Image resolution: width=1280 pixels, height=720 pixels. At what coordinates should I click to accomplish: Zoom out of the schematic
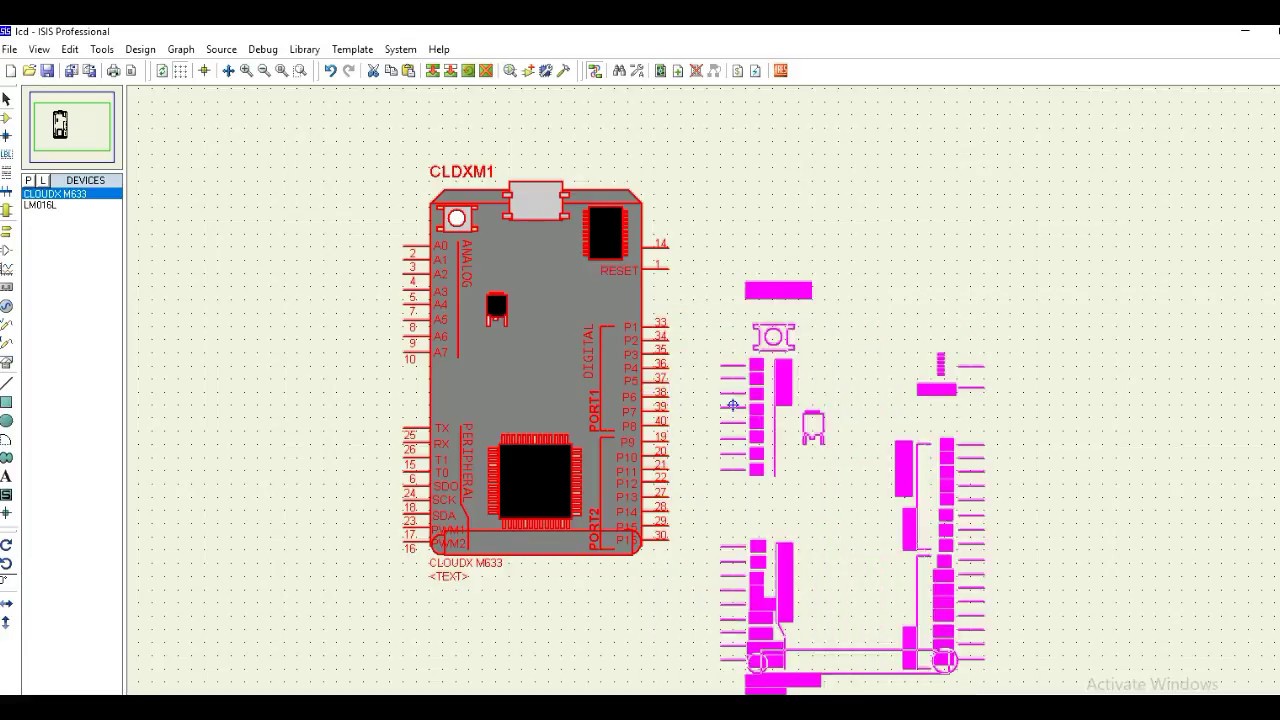(264, 71)
